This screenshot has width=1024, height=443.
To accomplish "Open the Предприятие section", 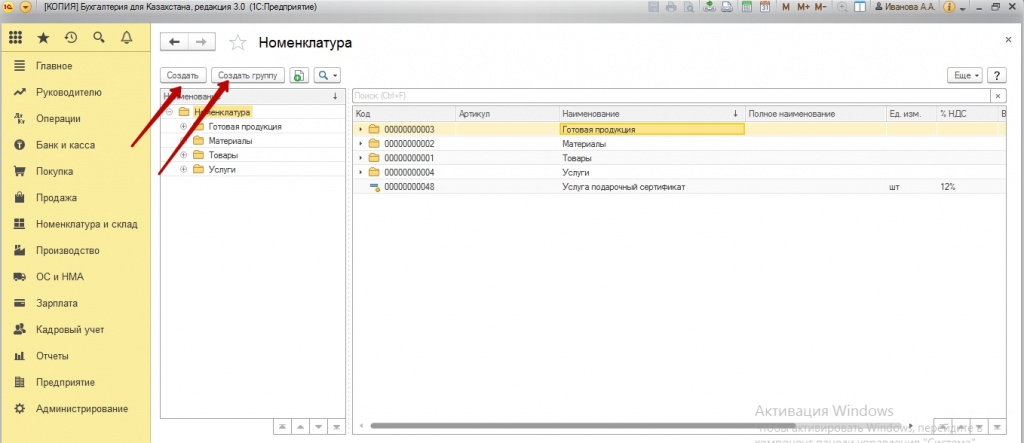I will pos(65,382).
